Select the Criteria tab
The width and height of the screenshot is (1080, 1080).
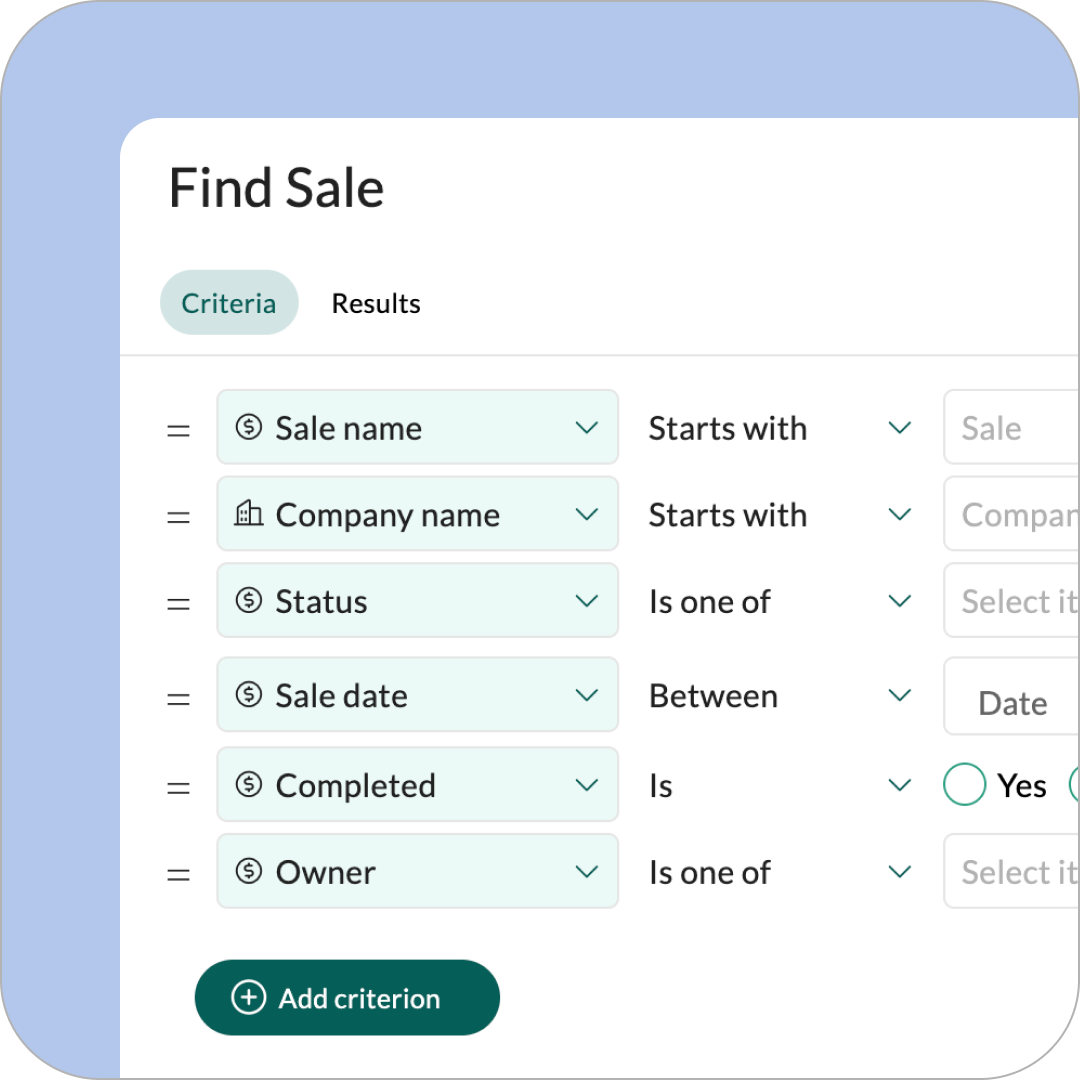point(229,303)
